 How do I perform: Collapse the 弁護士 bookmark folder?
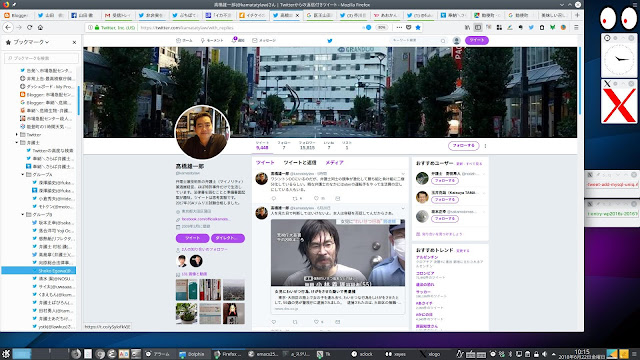click(x=17, y=142)
